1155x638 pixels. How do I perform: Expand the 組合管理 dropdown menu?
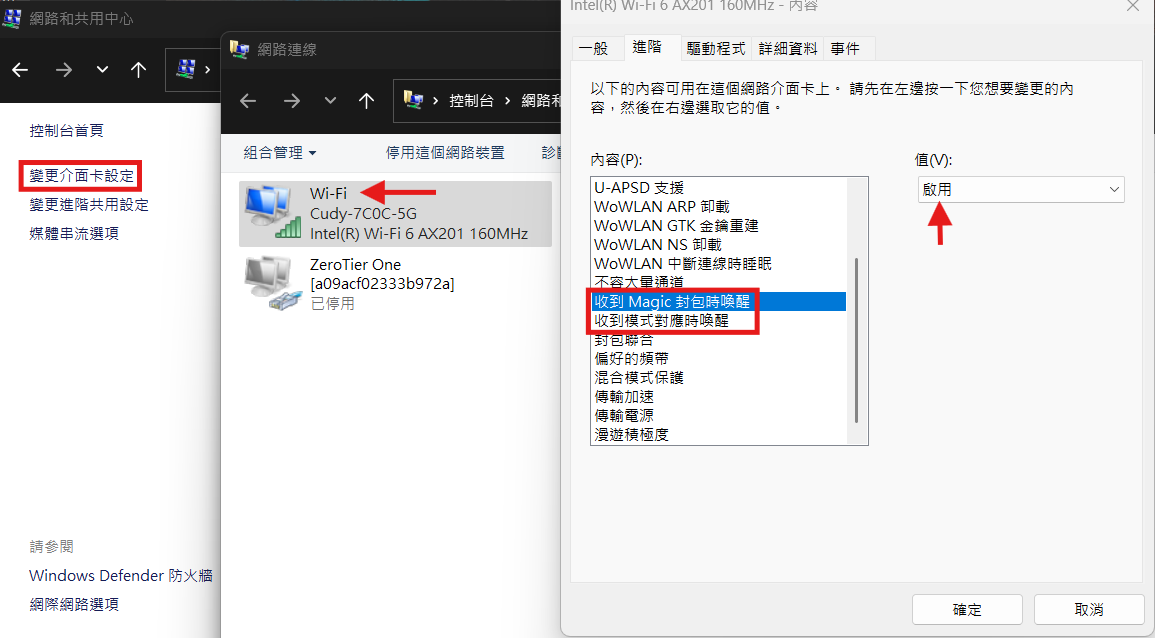coord(280,153)
